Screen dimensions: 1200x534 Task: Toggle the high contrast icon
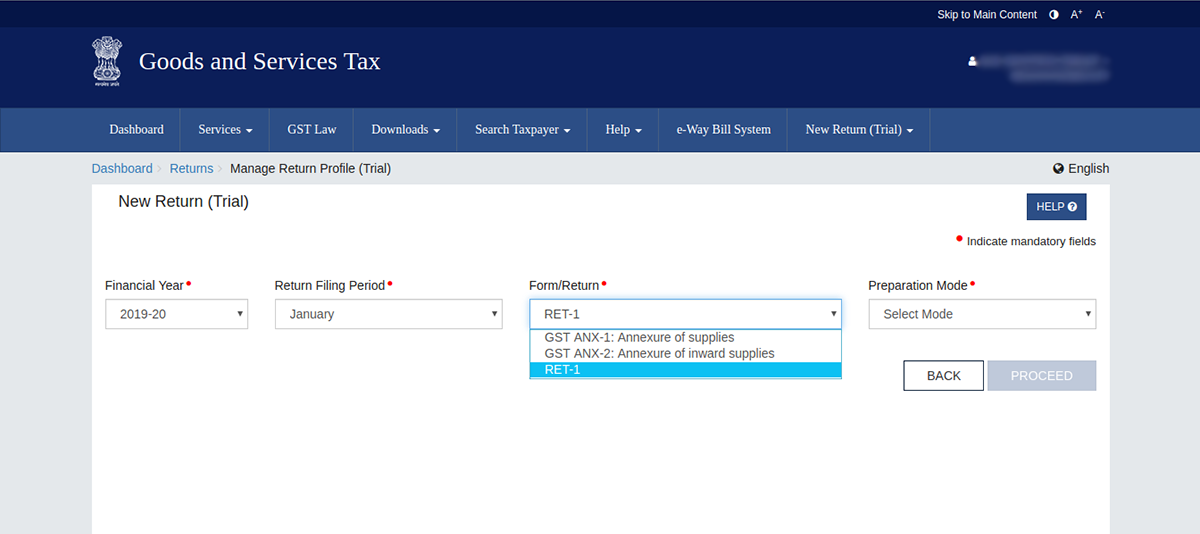click(1054, 15)
